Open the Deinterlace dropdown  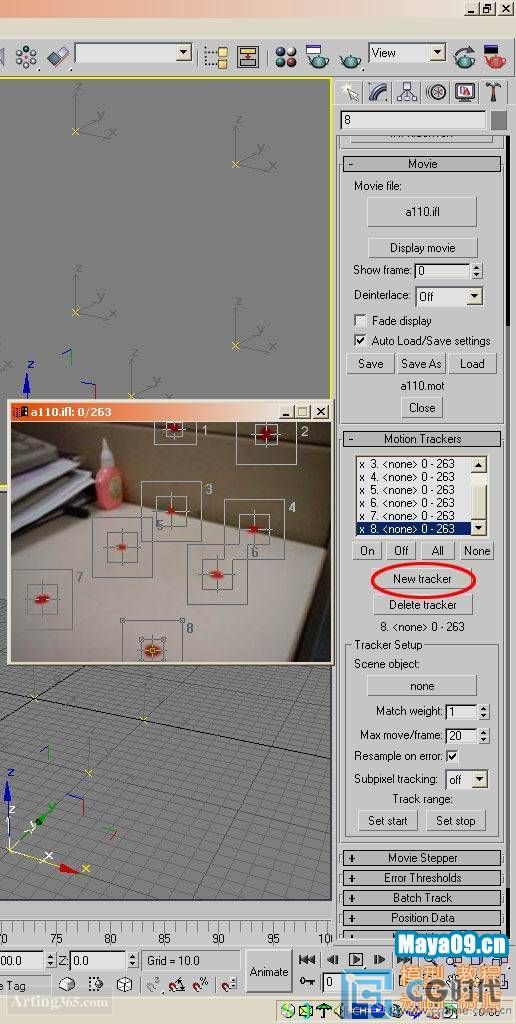point(475,296)
